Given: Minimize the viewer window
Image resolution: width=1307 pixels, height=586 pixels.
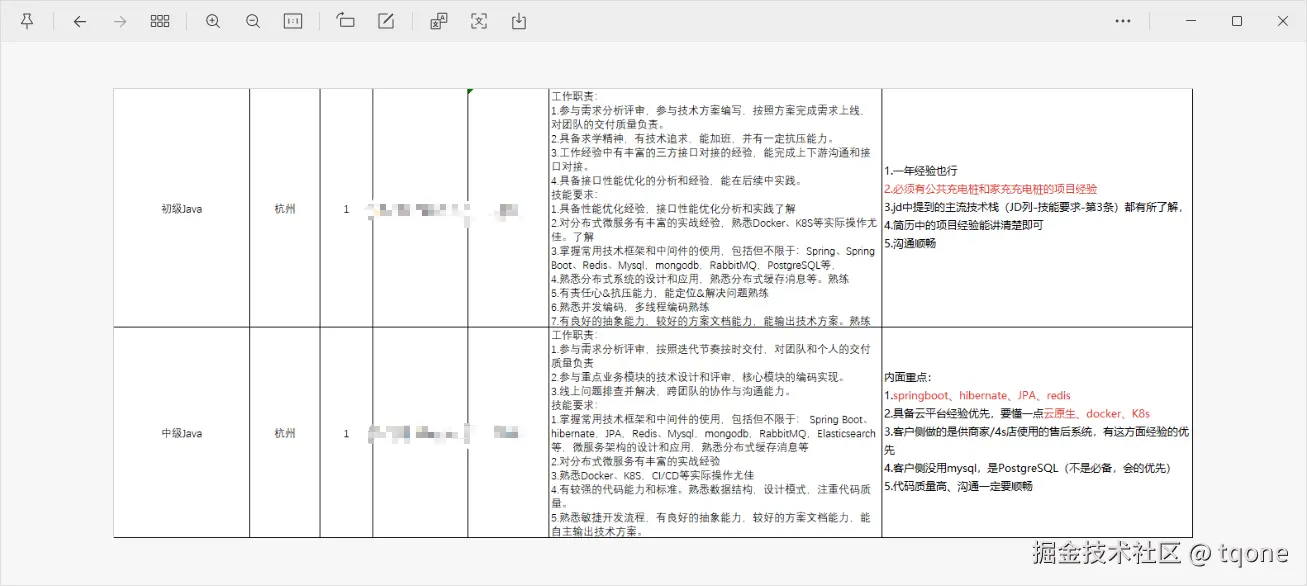Looking at the screenshot, I should (x=1189, y=20).
